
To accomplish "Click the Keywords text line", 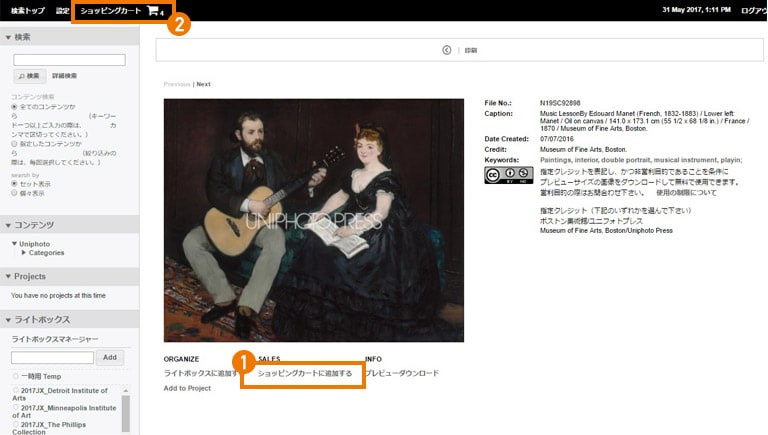I will coord(641,160).
